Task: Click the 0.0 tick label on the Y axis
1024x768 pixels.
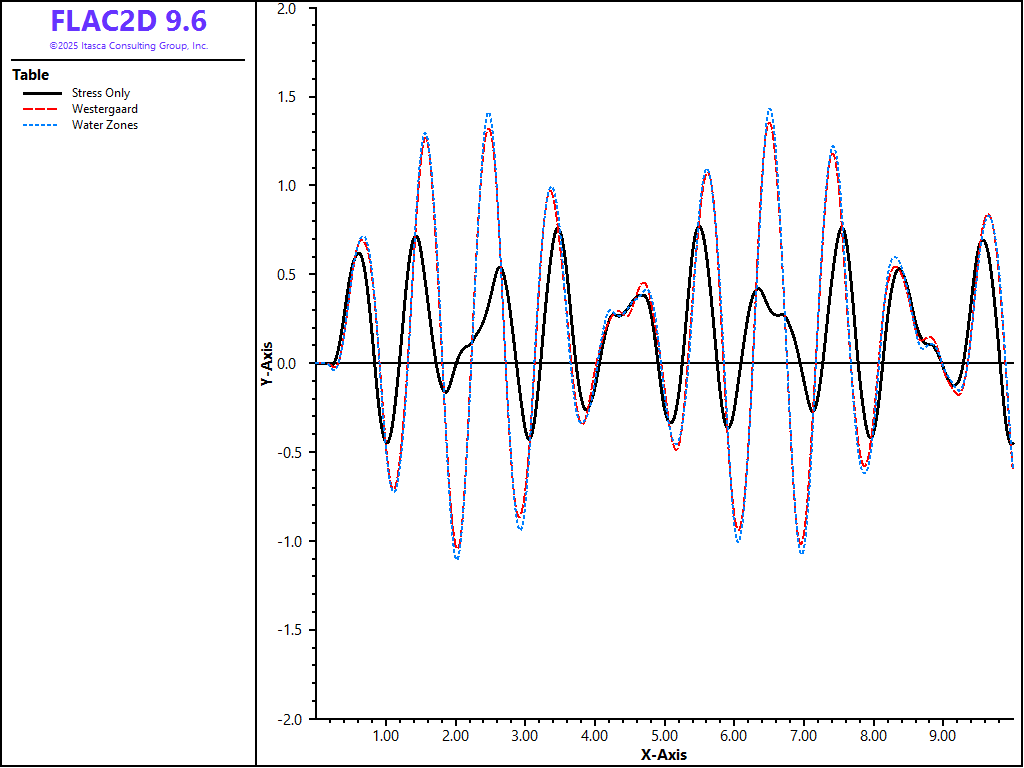Action: click(287, 364)
